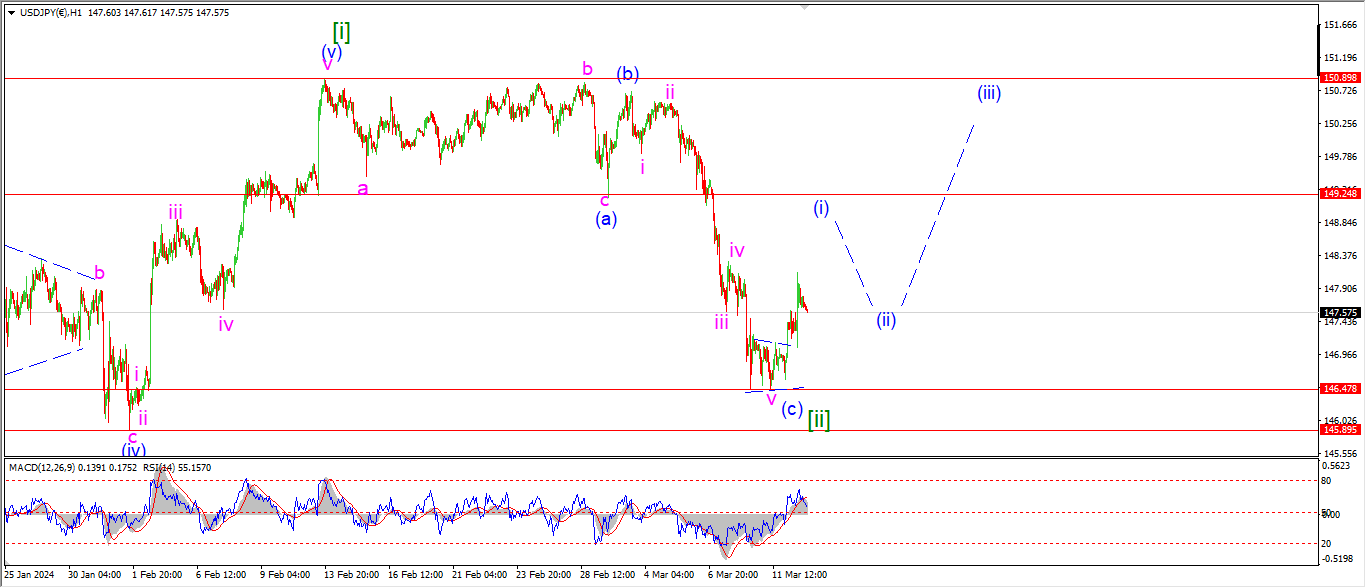Click the blue (c) wave label
1366x588 pixels.
pyautogui.click(x=792, y=408)
